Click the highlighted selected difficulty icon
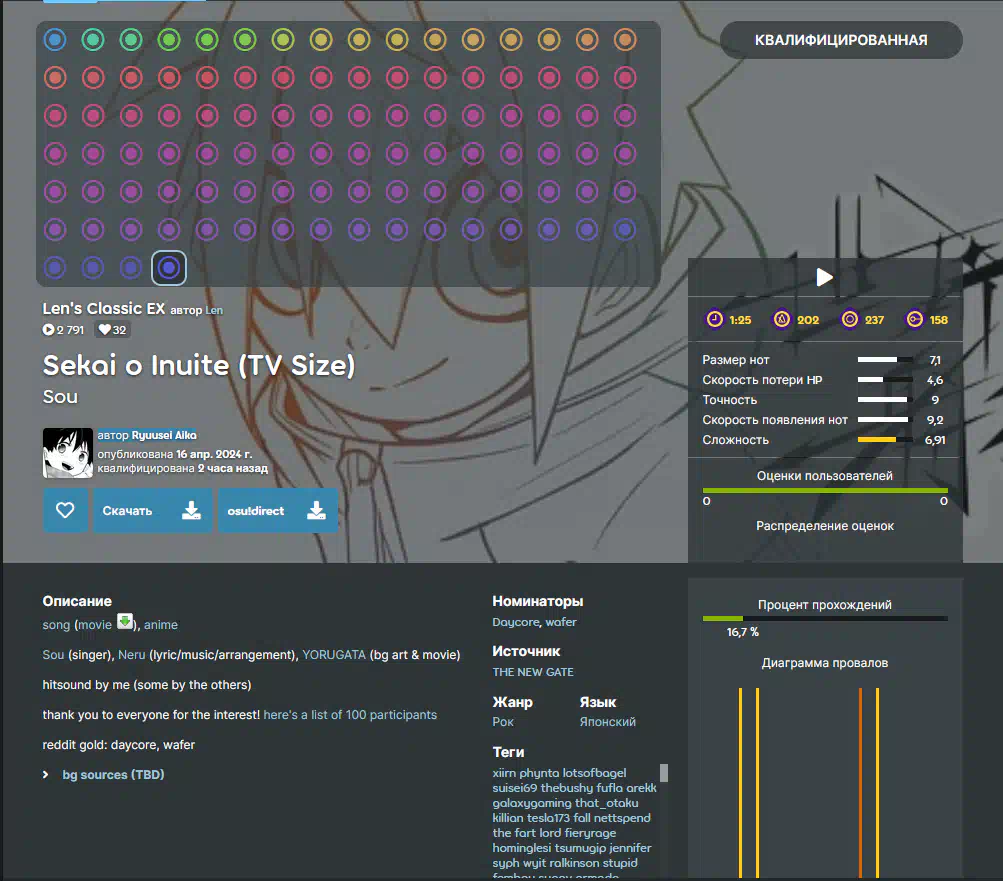The width and height of the screenshot is (1003, 881). point(169,267)
